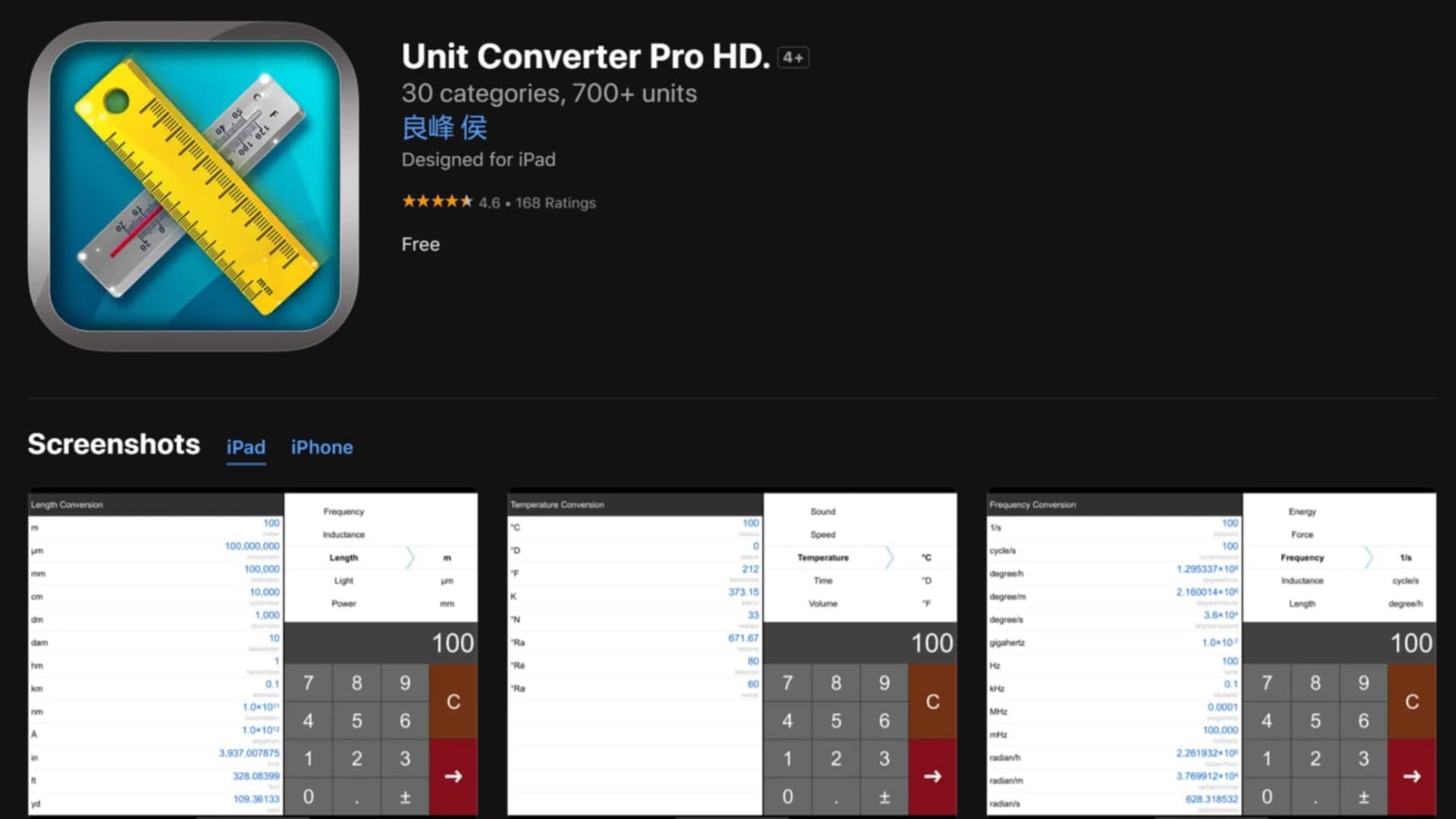The width and height of the screenshot is (1456, 819).
Task: Click Frequency category chevron in third screenshot
Action: pos(1369,557)
